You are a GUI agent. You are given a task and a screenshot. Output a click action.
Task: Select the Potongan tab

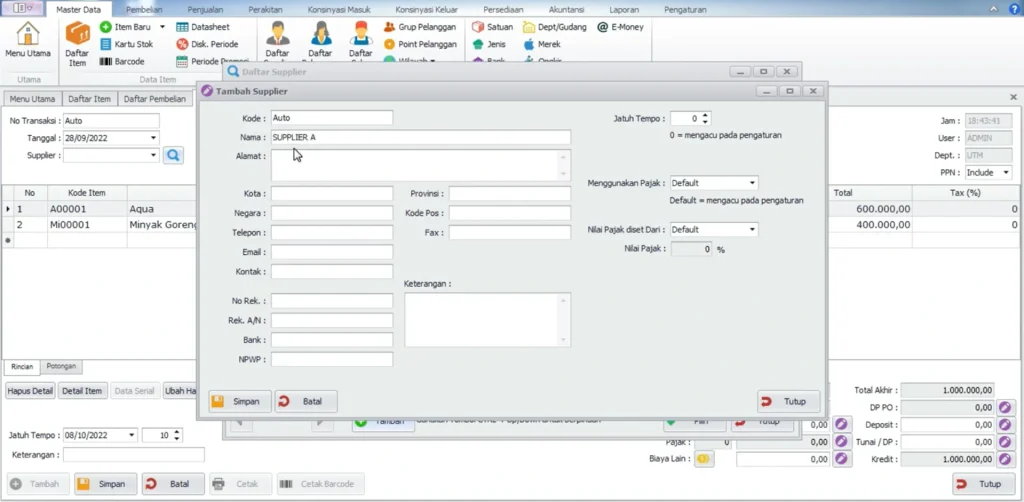click(x=63, y=367)
